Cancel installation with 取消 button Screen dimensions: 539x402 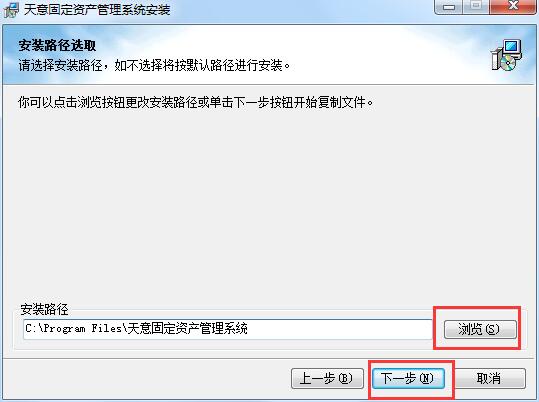tap(489, 379)
